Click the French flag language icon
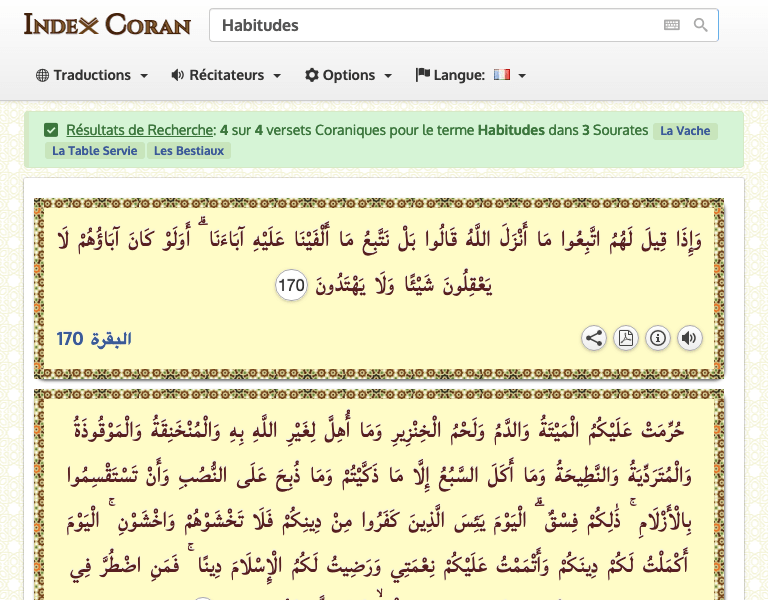The image size is (768, 600). 502,75
